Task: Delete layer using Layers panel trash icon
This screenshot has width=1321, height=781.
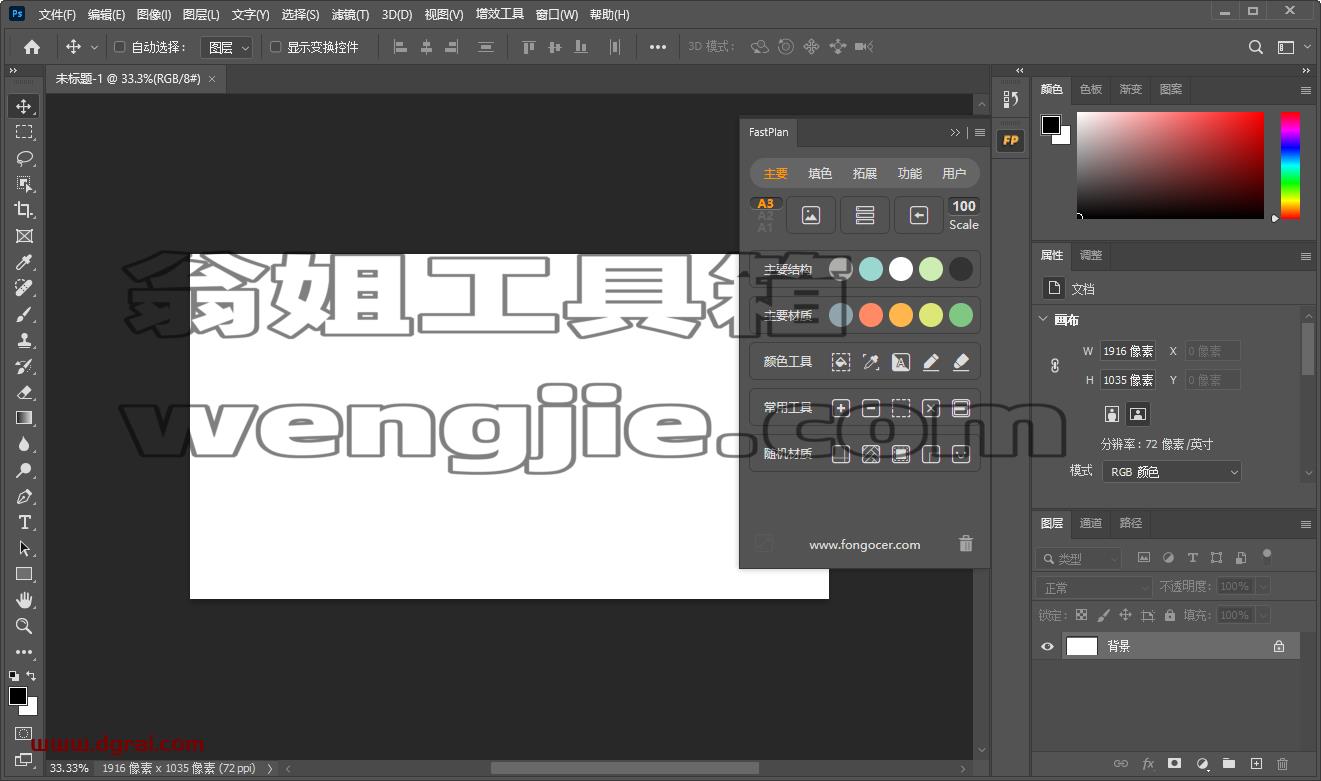Action: (1283, 764)
